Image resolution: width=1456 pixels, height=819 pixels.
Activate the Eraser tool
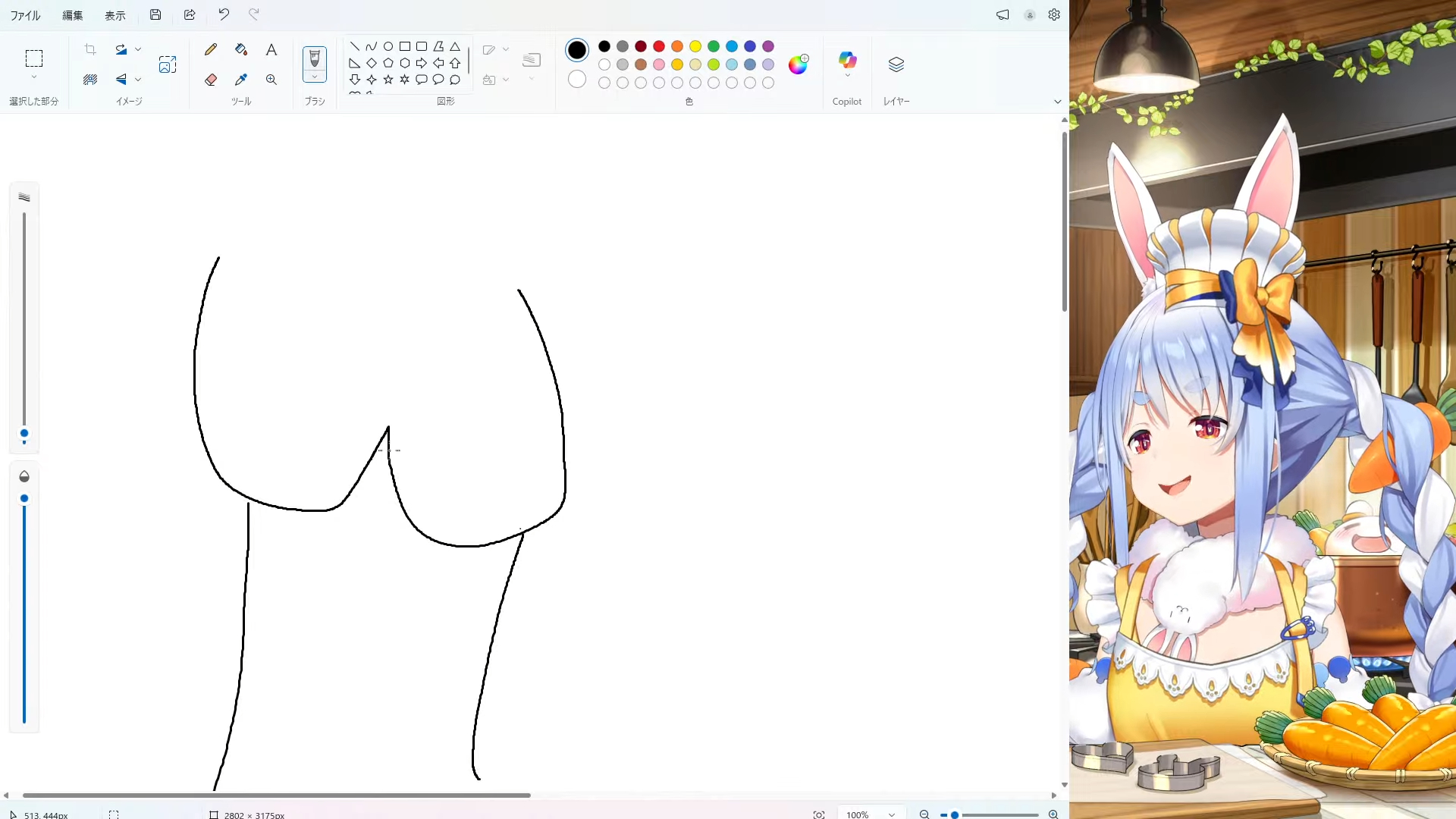[x=211, y=80]
